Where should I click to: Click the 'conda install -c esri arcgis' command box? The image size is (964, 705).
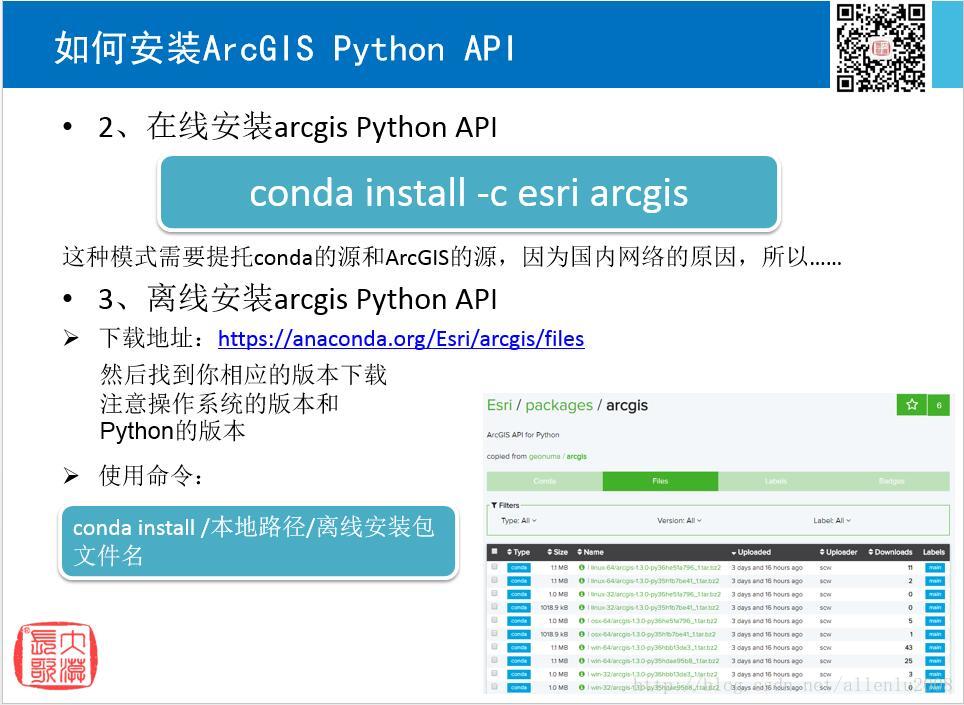(x=469, y=193)
